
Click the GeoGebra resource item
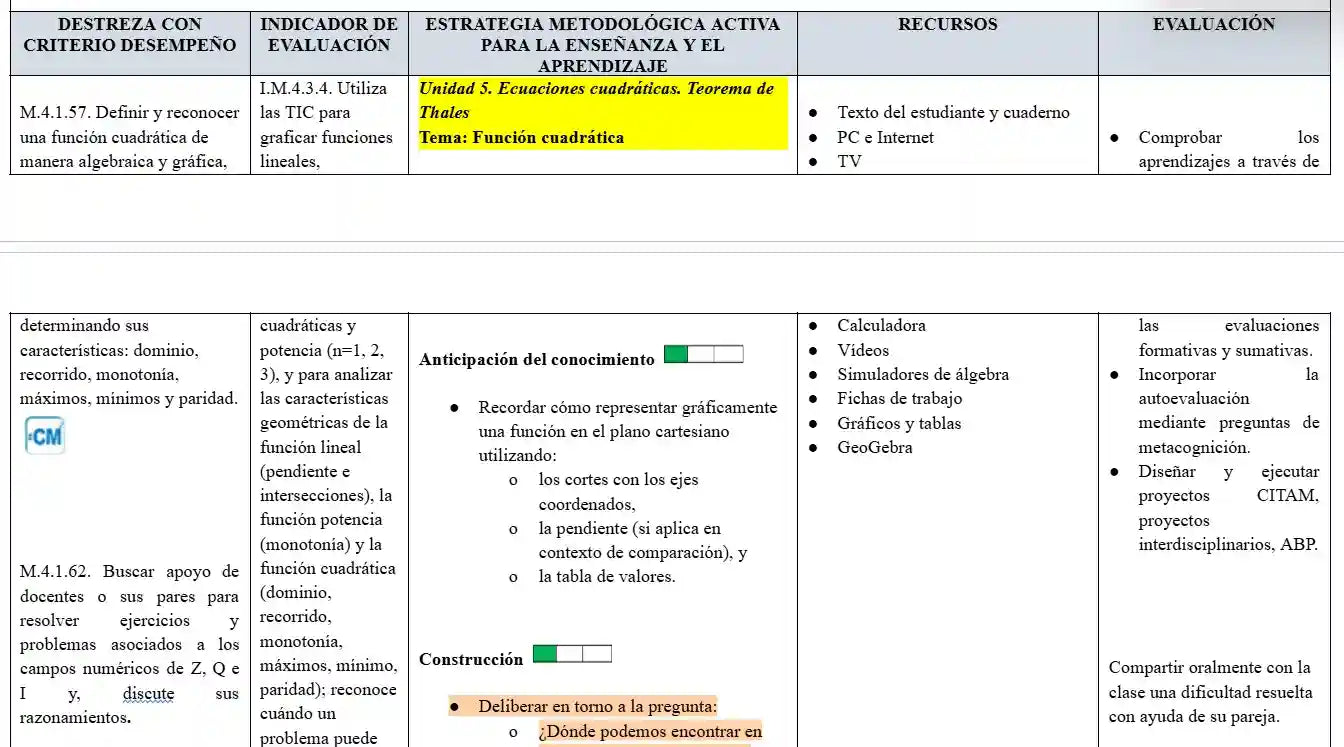coord(874,447)
